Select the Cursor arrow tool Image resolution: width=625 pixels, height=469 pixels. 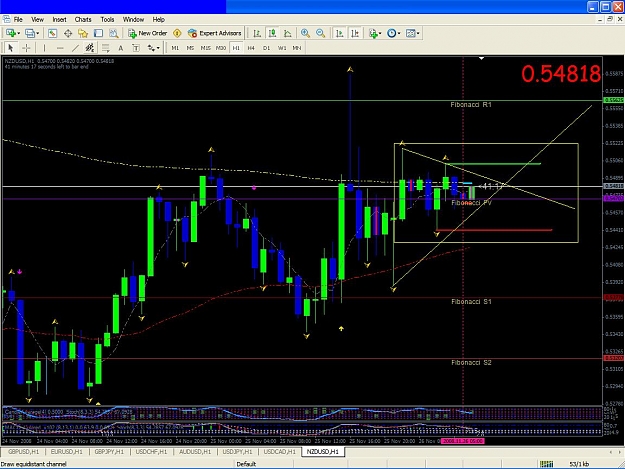coord(11,48)
